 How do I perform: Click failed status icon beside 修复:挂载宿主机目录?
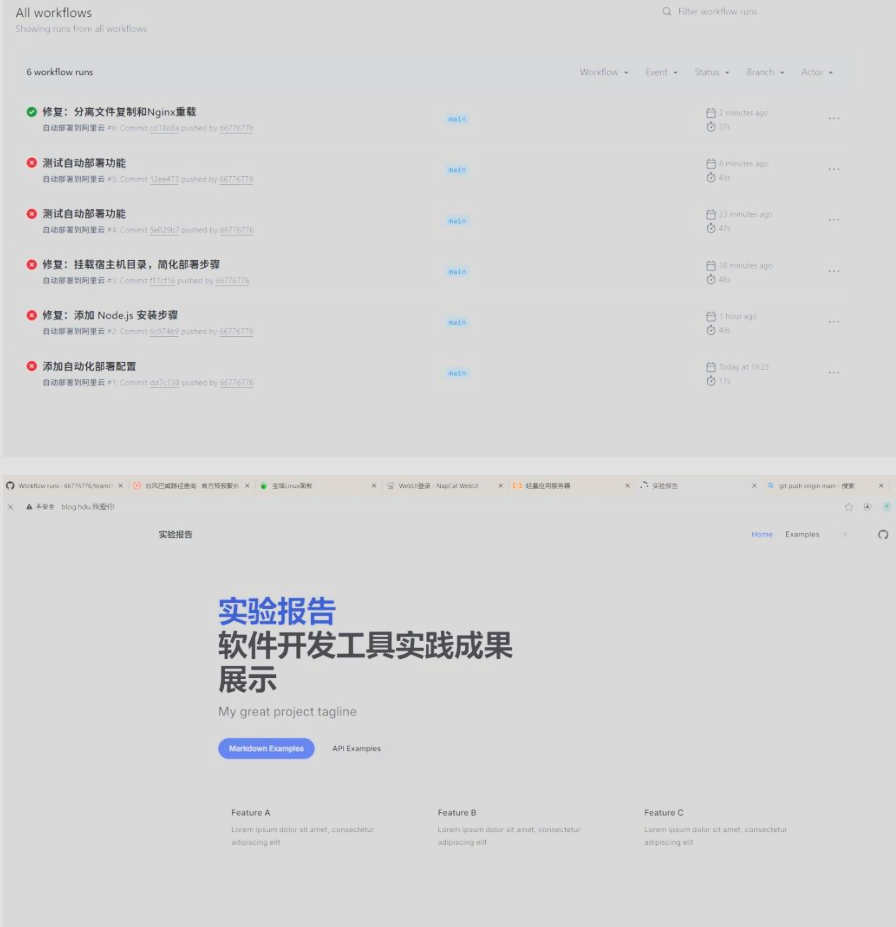[32, 264]
